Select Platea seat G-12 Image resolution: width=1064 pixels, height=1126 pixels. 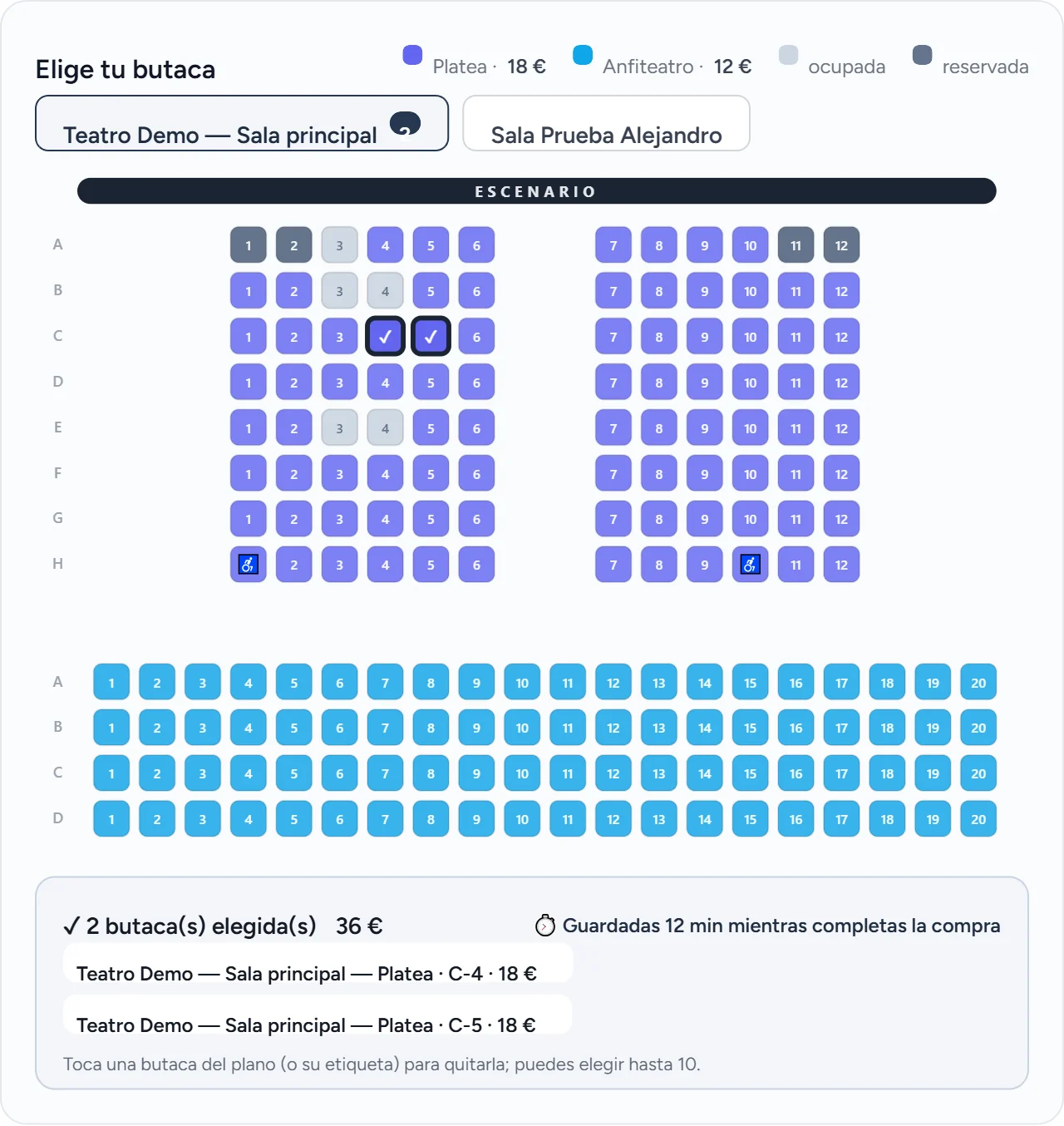[x=841, y=519]
